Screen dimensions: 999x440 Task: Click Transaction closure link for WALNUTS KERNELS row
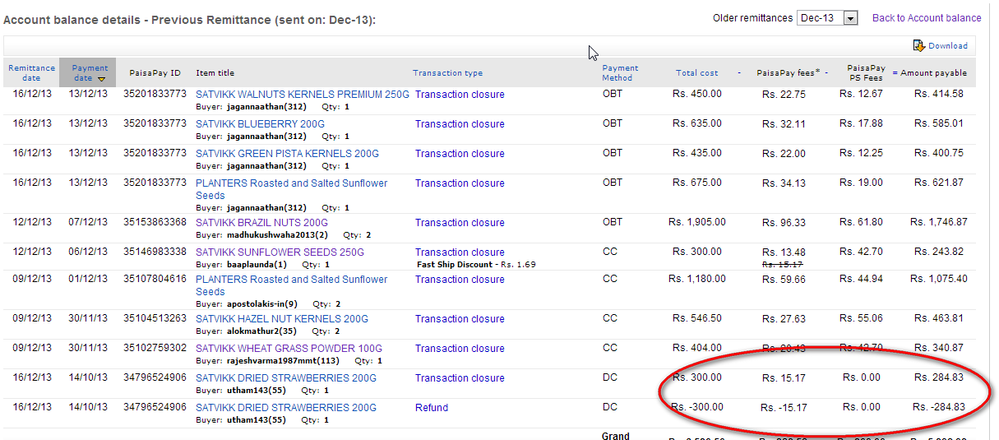coord(459,94)
